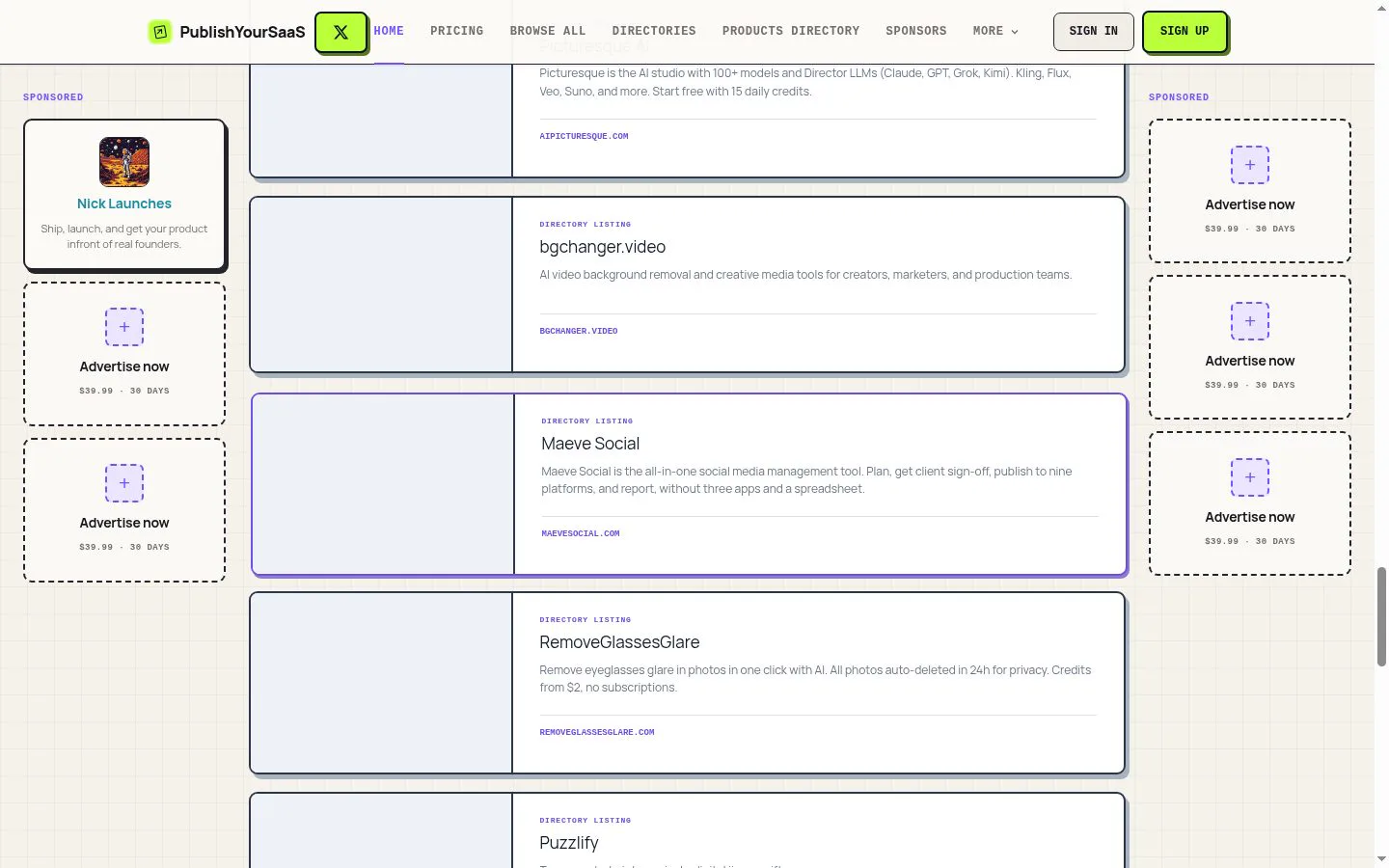The width and height of the screenshot is (1389, 868).
Task: Visit the REMOVEGLASSESGLARE.COM link
Action: (597, 732)
